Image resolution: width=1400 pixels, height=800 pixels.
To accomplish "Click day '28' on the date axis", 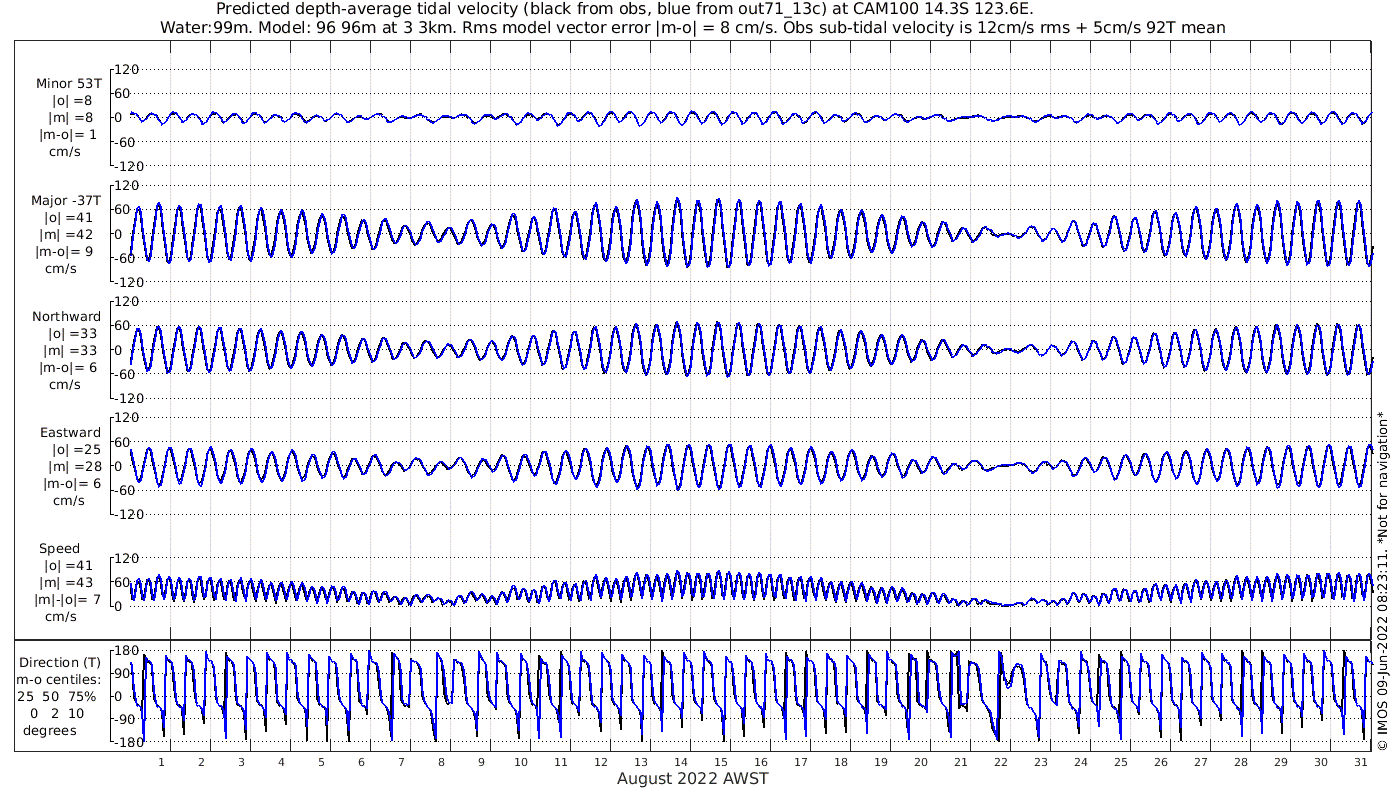I will [1240, 762].
